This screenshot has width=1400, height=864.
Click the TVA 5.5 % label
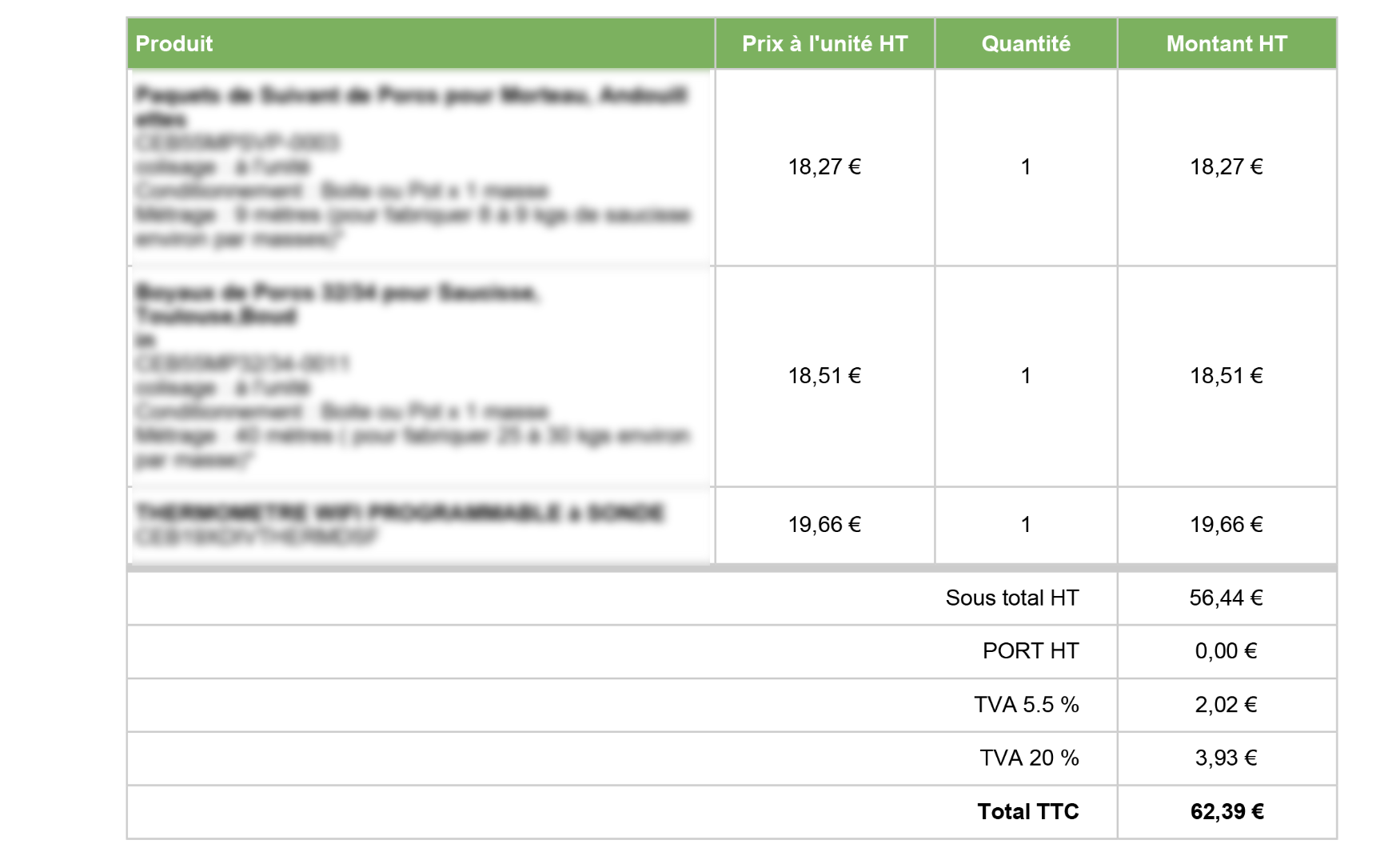point(1026,705)
